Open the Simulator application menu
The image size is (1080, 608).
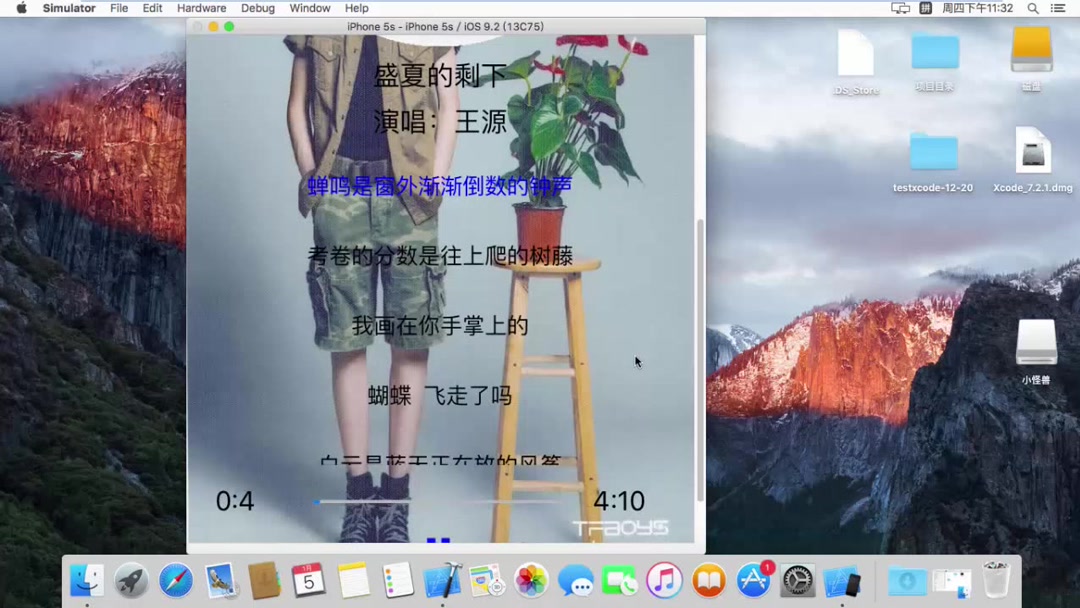click(x=69, y=8)
